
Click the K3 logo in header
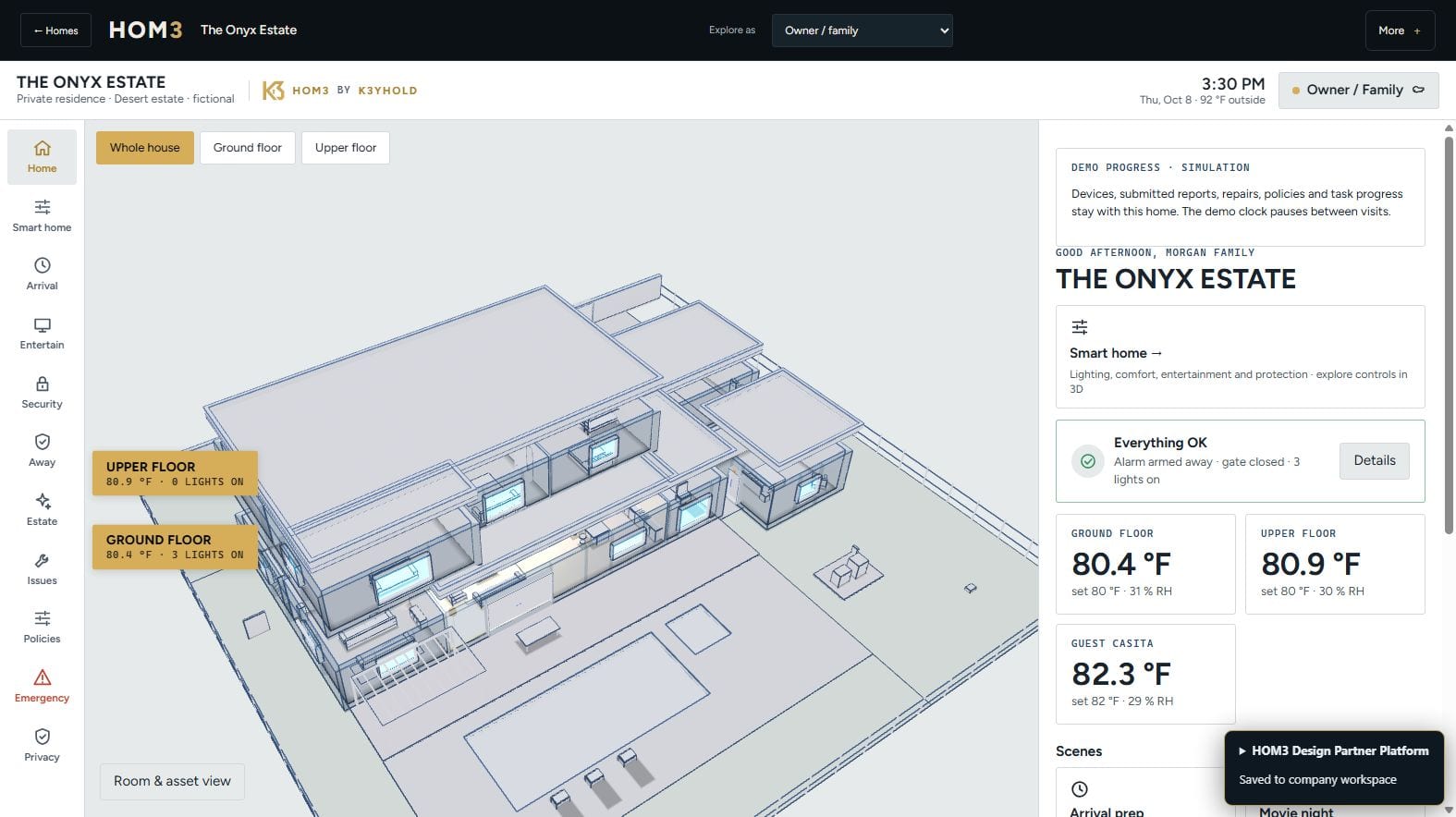pyautogui.click(x=273, y=91)
